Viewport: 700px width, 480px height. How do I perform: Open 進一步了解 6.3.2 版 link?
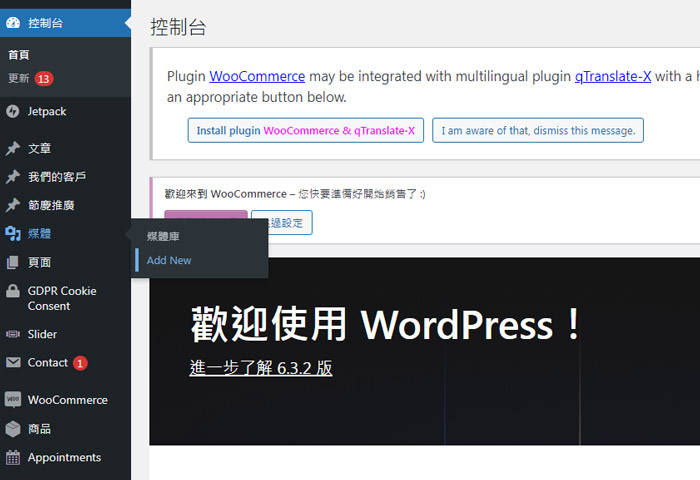(261, 368)
